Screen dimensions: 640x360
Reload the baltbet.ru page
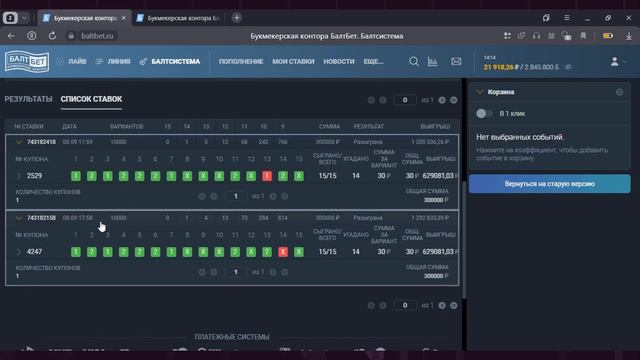coord(52,36)
